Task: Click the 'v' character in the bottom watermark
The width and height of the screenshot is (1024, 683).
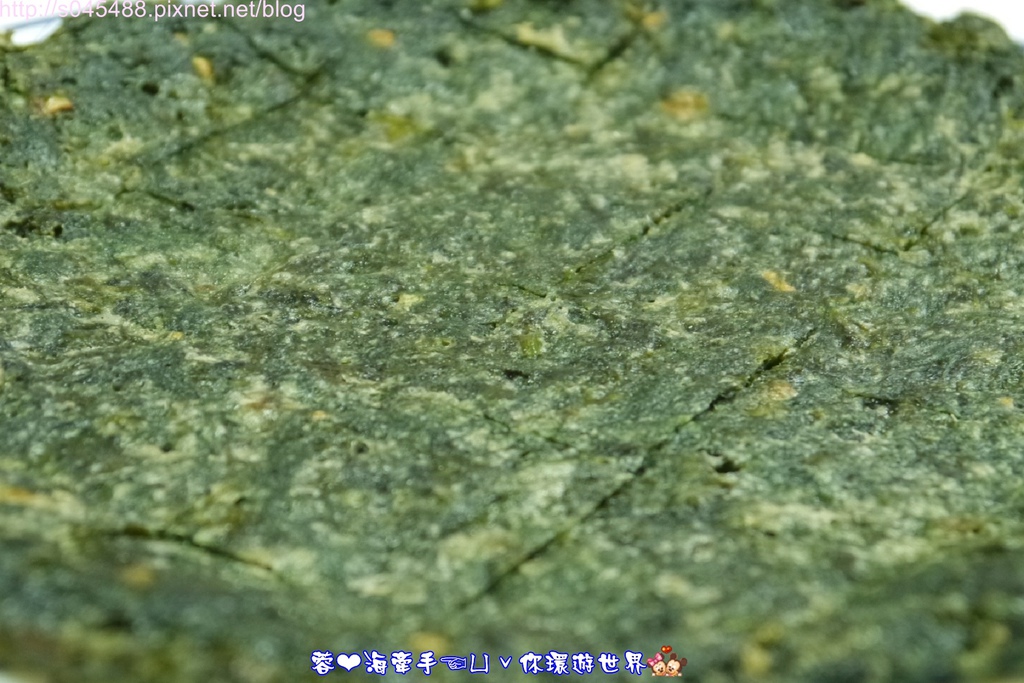Action: [x=505, y=664]
